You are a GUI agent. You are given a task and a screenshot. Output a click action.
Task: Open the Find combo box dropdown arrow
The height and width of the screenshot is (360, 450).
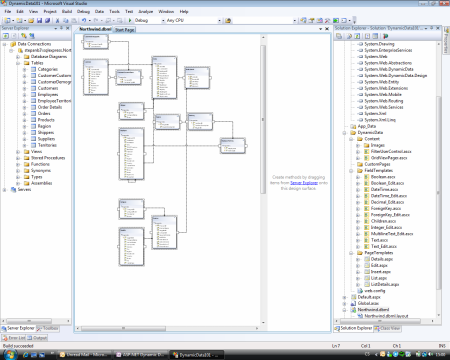(295, 21)
